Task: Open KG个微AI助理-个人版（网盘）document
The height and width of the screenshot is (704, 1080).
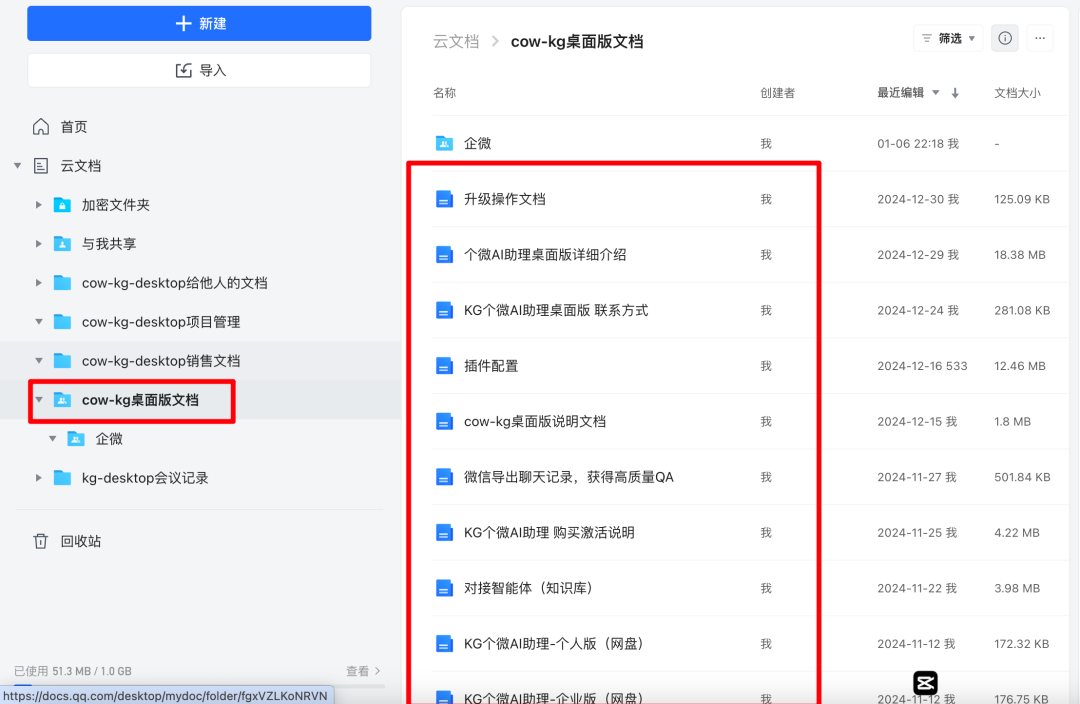Action: [554, 643]
